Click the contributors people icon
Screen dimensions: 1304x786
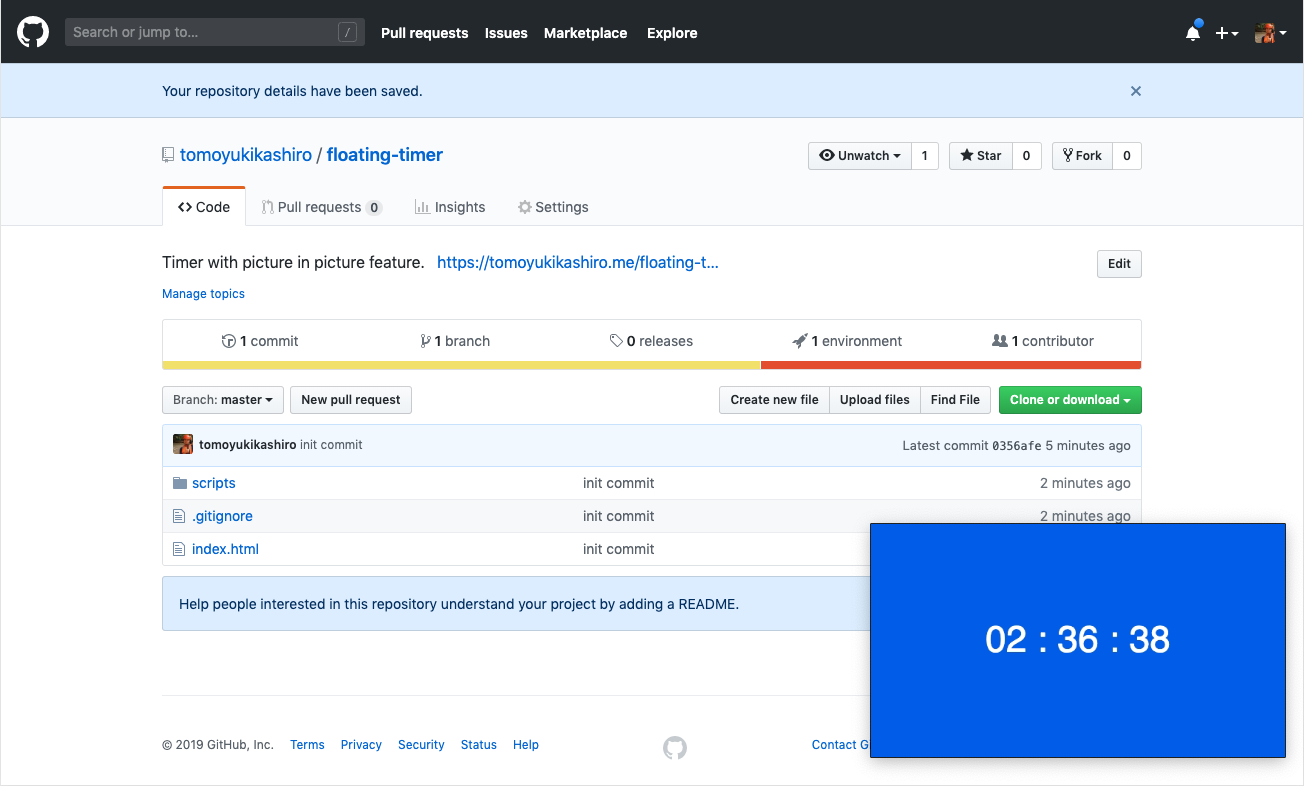click(x=1002, y=340)
